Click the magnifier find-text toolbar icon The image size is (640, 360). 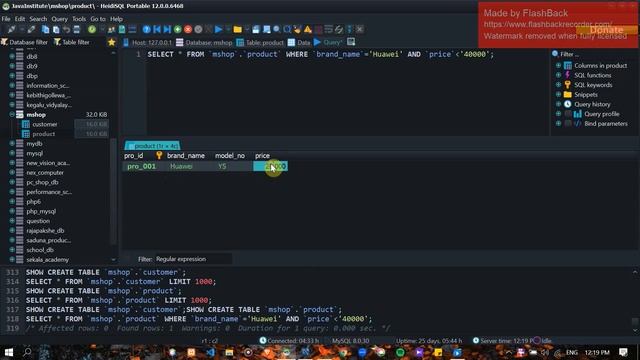tap(277, 29)
